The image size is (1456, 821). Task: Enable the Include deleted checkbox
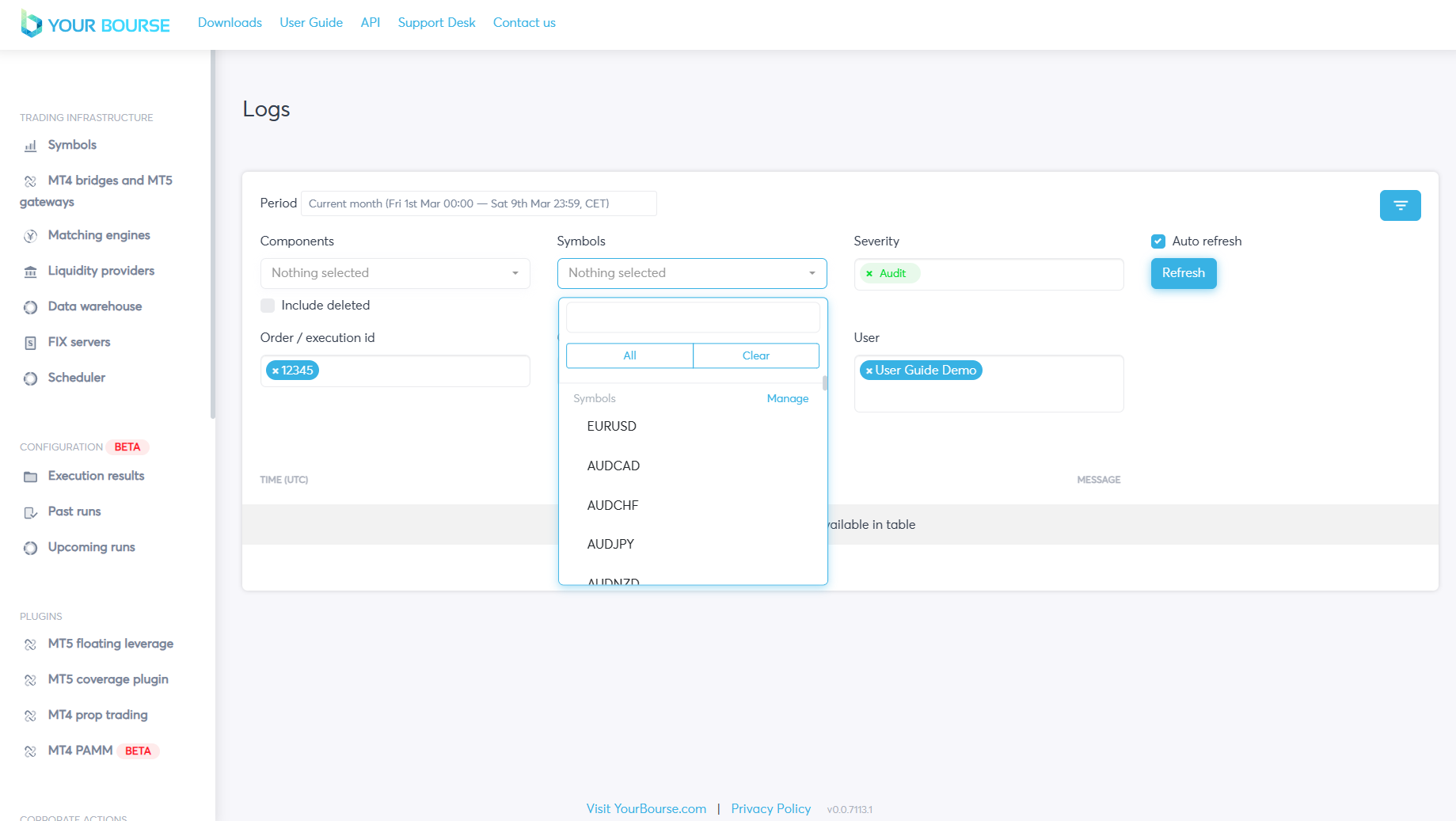point(268,306)
